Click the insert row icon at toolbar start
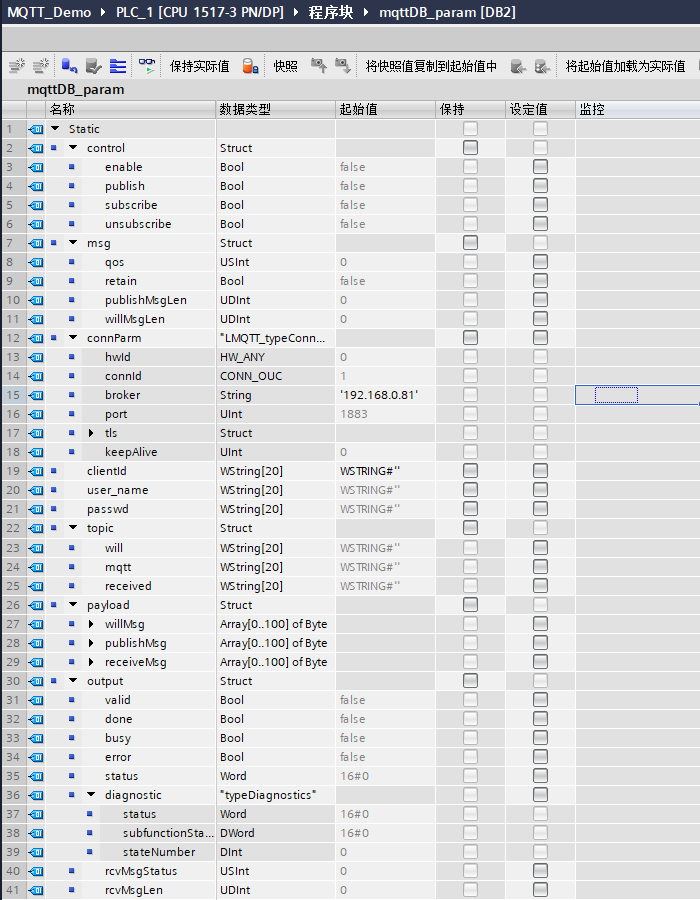This screenshot has width=700, height=900. pos(17,66)
